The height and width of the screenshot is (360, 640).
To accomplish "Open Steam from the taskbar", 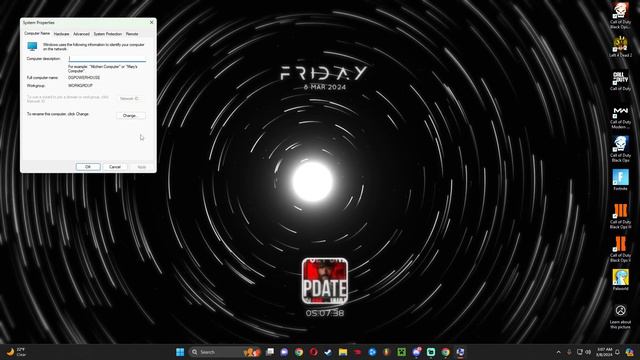I will pos(328,352).
